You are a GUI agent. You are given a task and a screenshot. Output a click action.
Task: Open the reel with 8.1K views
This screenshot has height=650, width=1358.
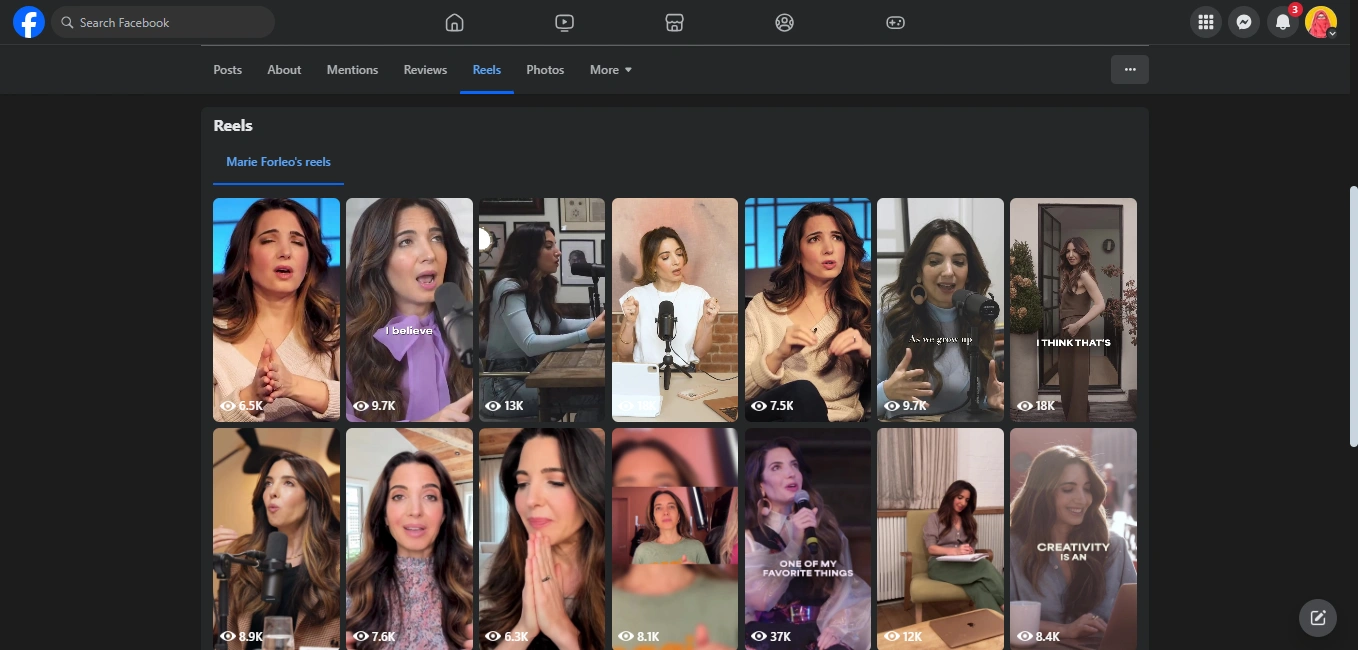pyautogui.click(x=675, y=539)
